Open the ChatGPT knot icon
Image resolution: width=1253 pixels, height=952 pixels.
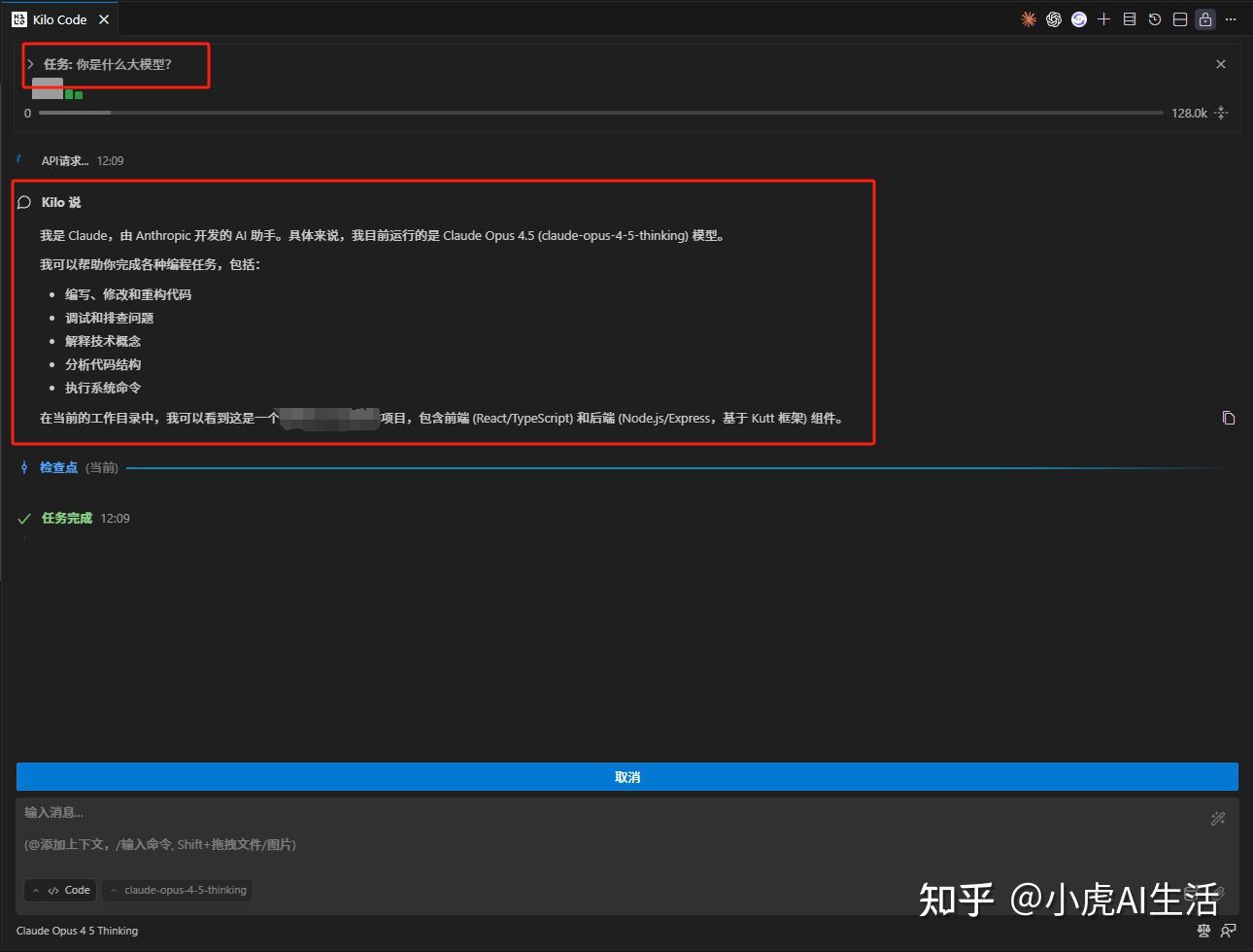coord(1054,19)
